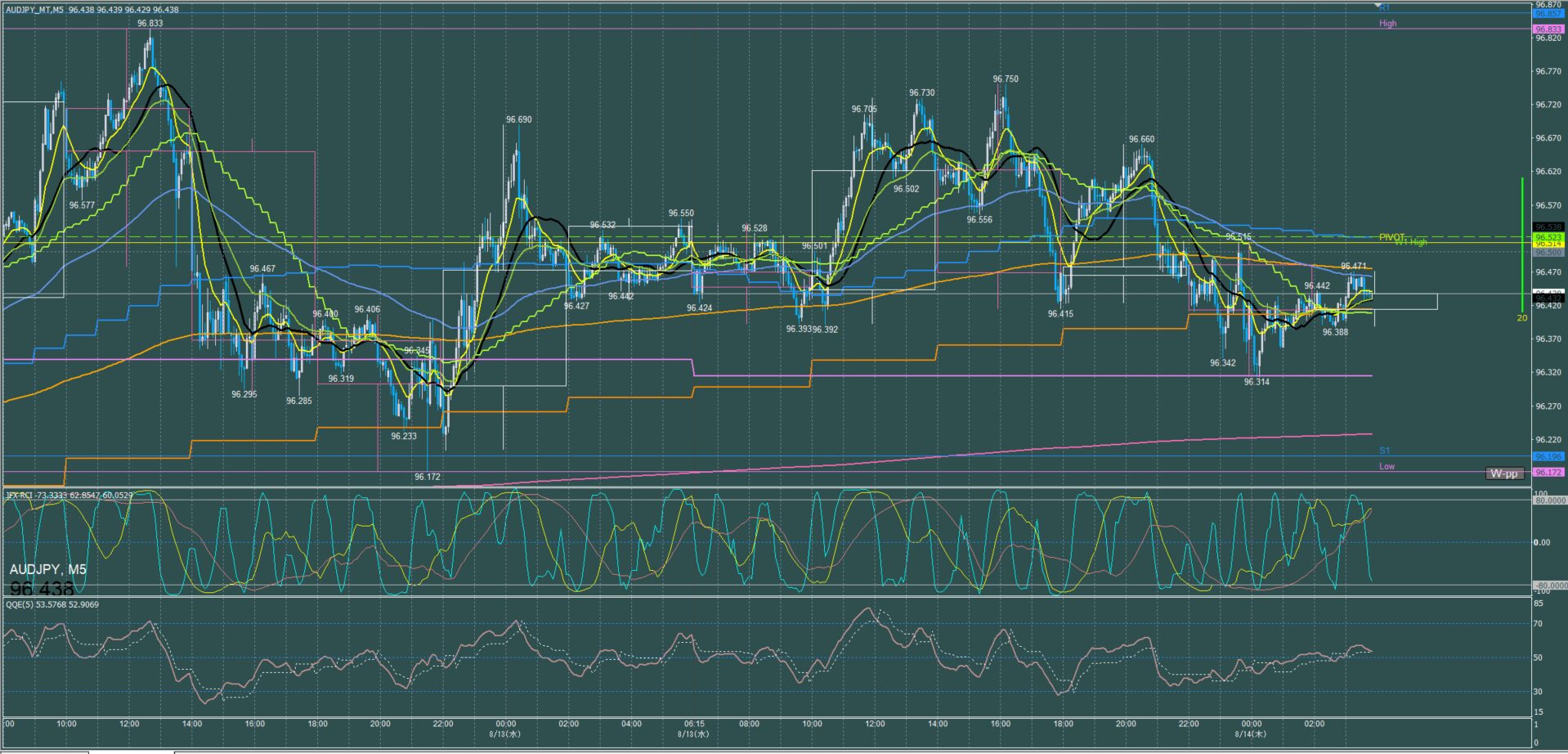
Task: Click the 96.730 swing high label
Action: coord(922,93)
